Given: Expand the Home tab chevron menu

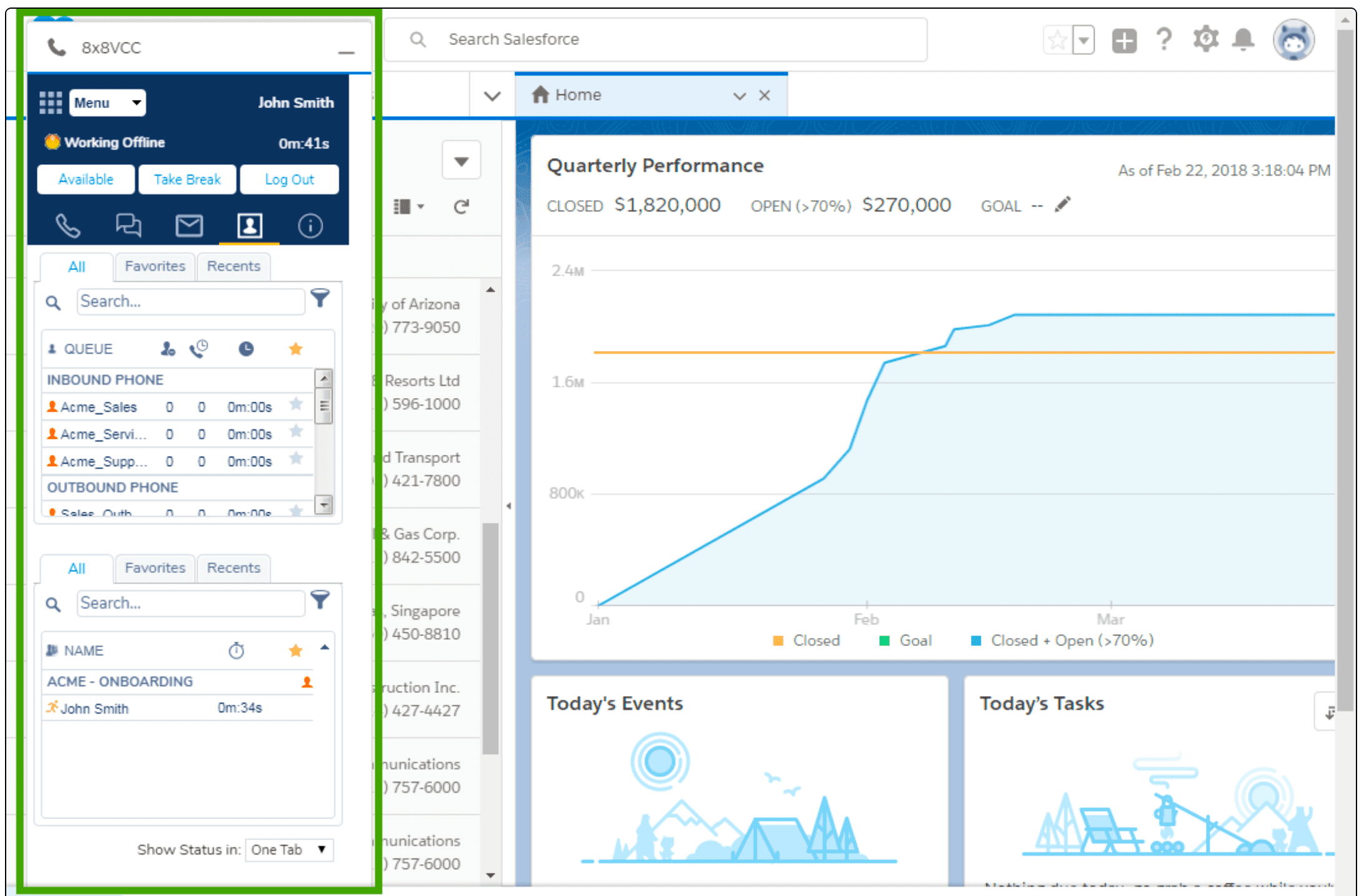Looking at the screenshot, I should 740,96.
